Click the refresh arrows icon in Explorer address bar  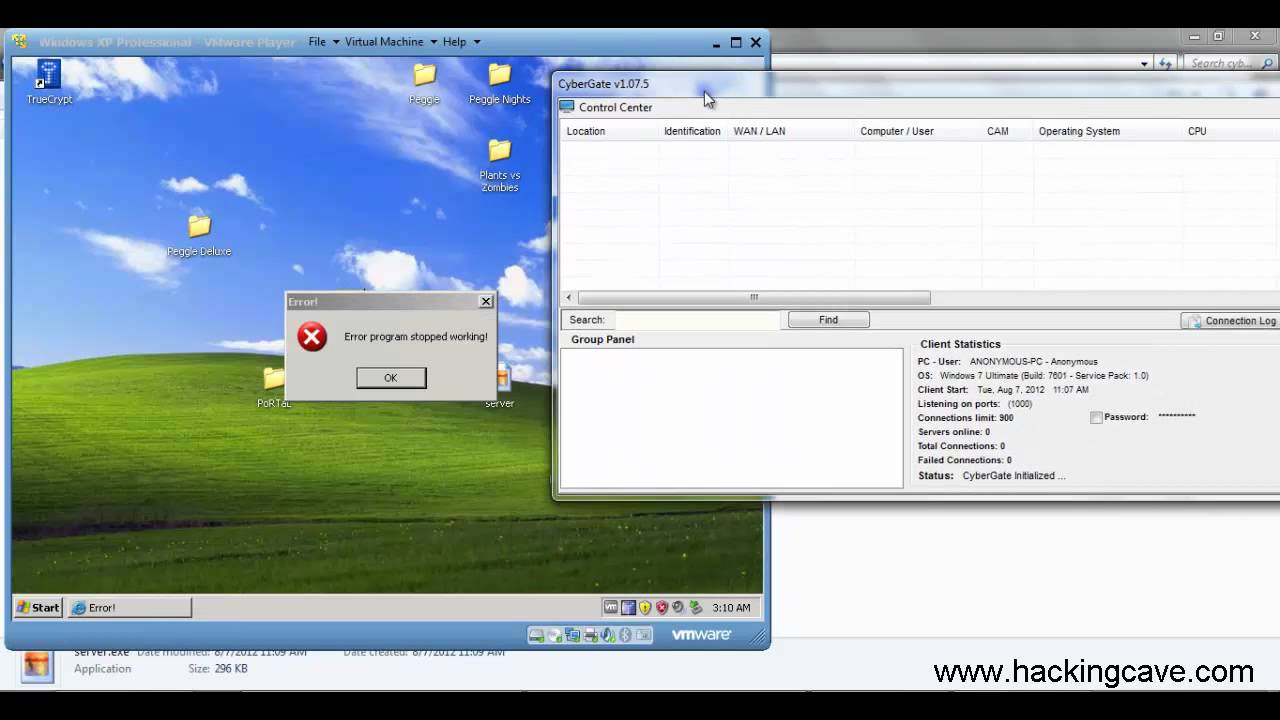[x=1165, y=63]
